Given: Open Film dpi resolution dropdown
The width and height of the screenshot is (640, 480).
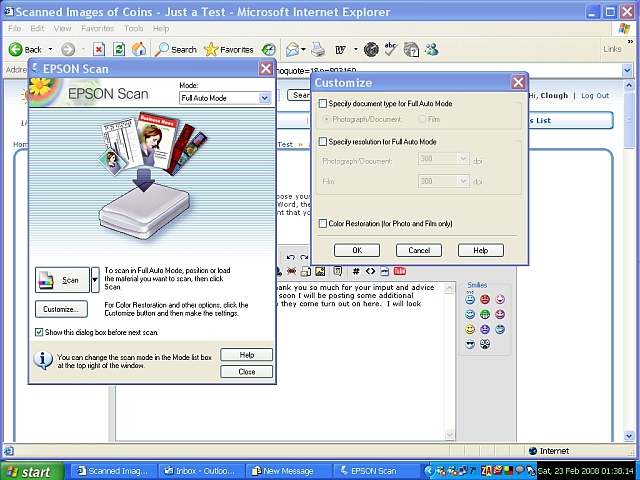Looking at the screenshot, I should coord(463,181).
